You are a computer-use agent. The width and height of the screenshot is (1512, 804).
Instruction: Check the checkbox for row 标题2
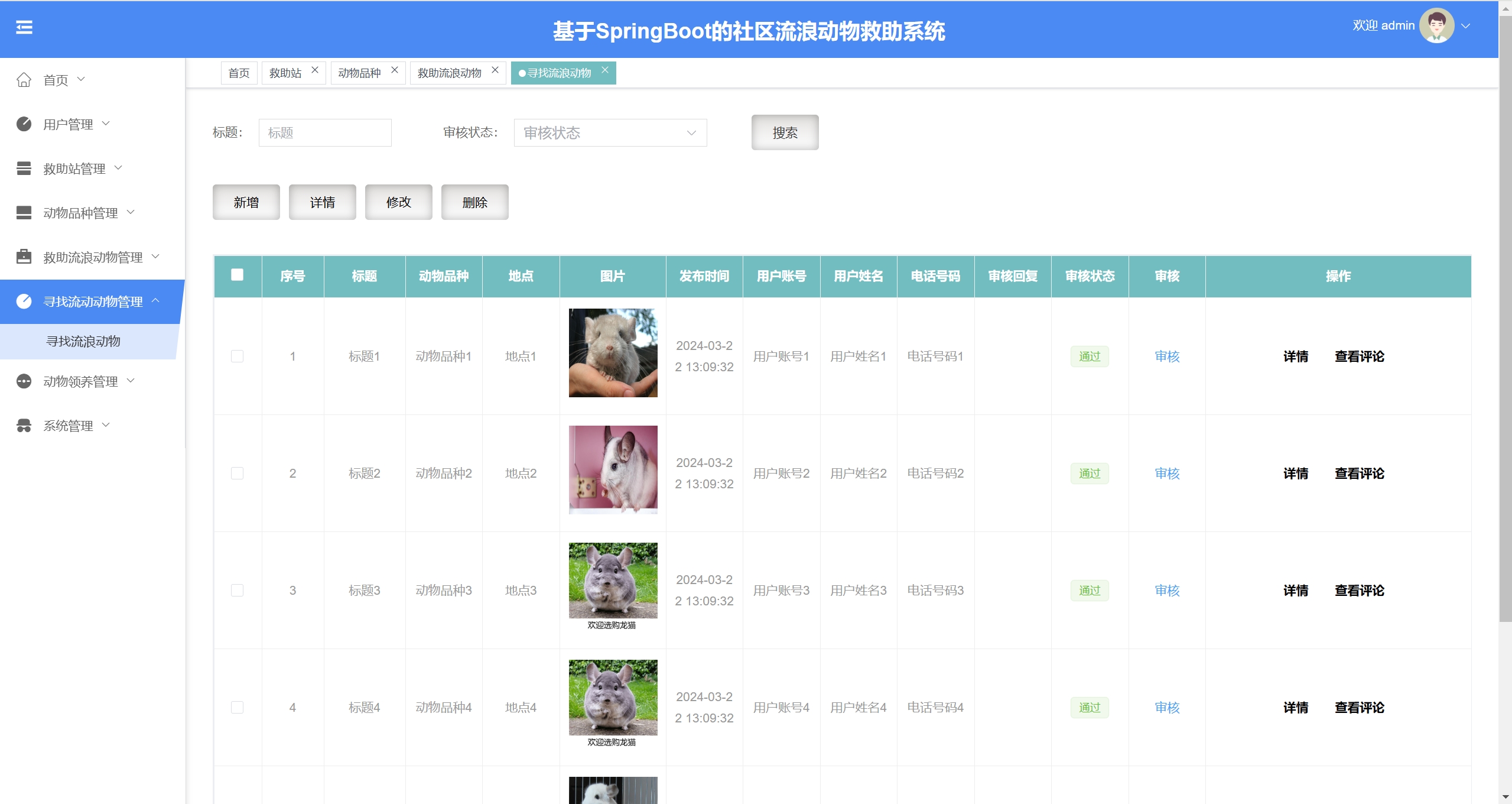[x=237, y=473]
